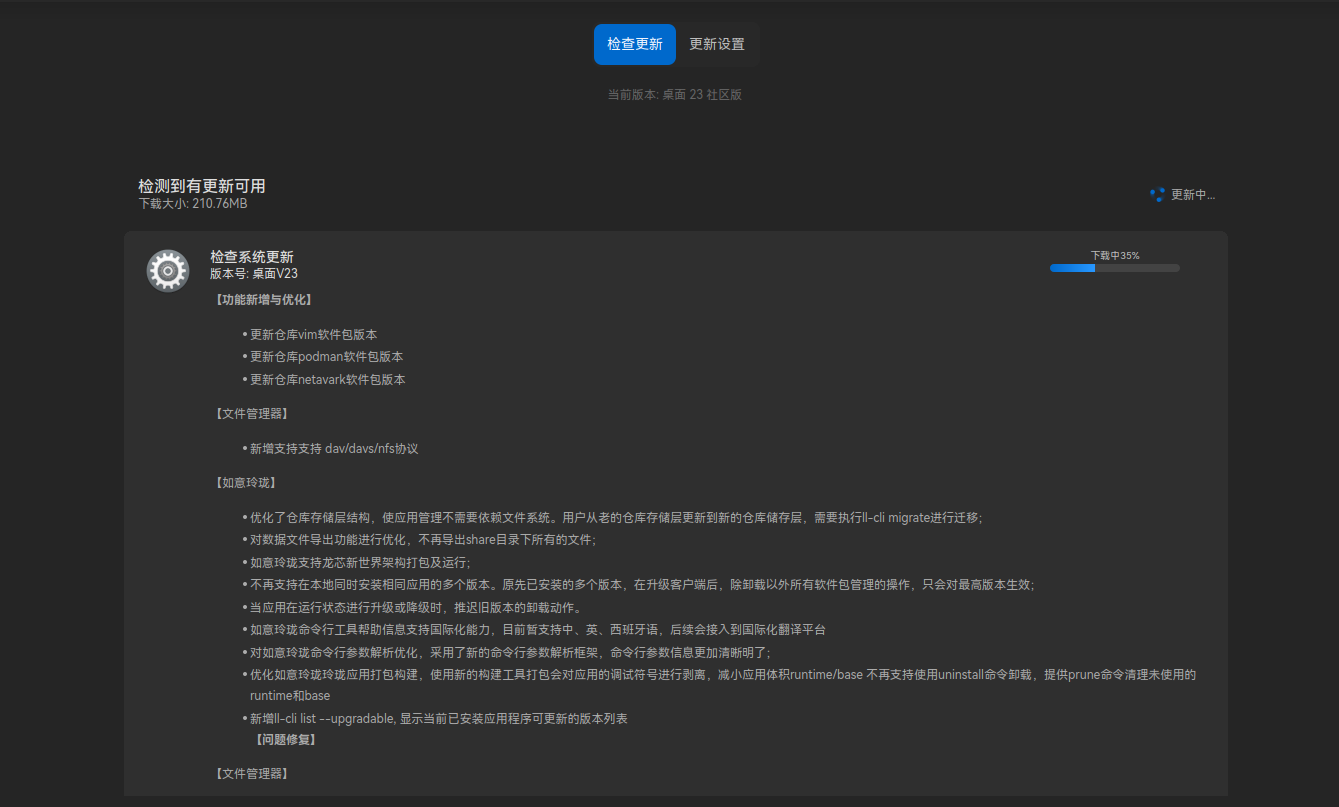
Task: Click the line starting 不再支持在本地同时安装
Action: pos(642,585)
